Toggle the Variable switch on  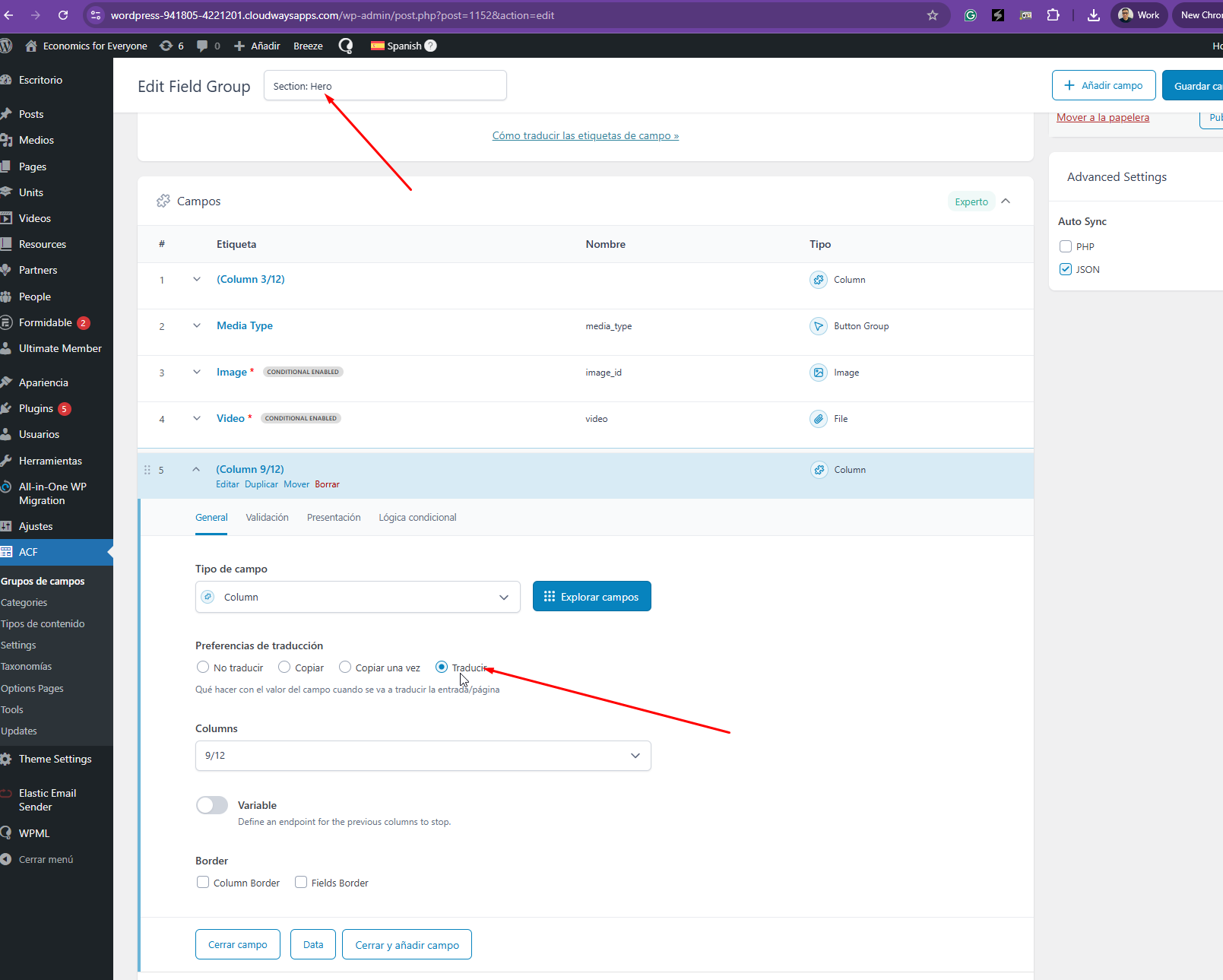pyautogui.click(x=212, y=805)
